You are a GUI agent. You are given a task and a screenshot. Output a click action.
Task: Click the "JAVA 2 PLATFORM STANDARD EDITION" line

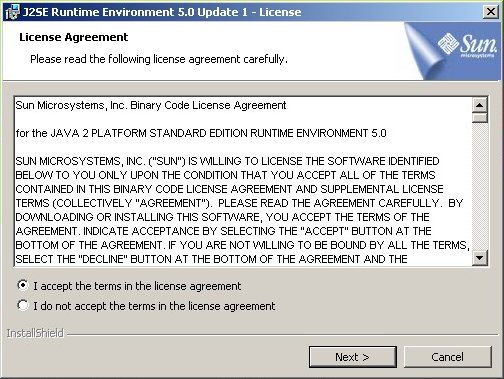[x=201, y=133]
